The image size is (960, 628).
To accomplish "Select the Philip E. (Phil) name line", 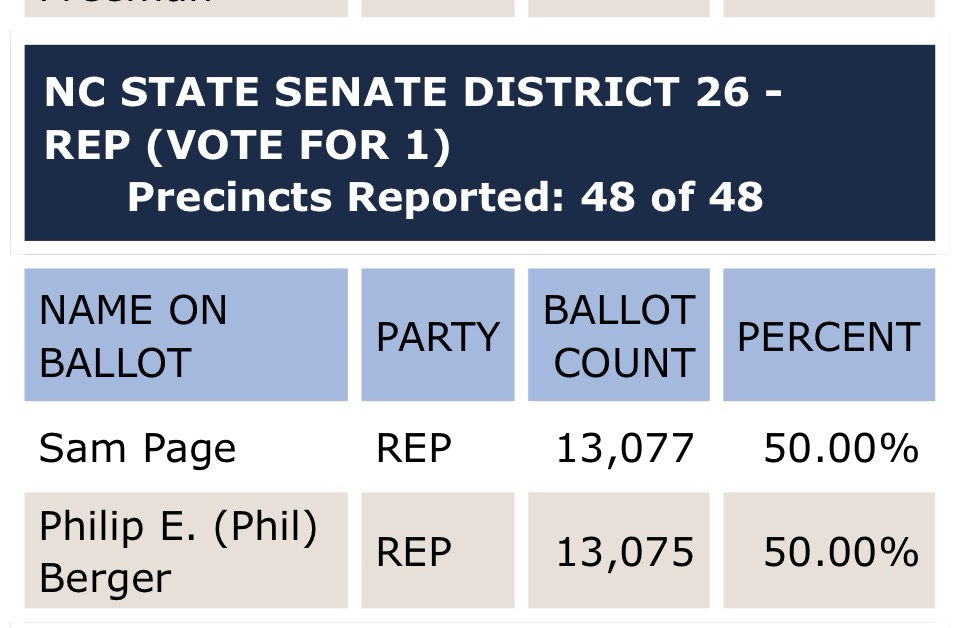I will coord(178,526).
